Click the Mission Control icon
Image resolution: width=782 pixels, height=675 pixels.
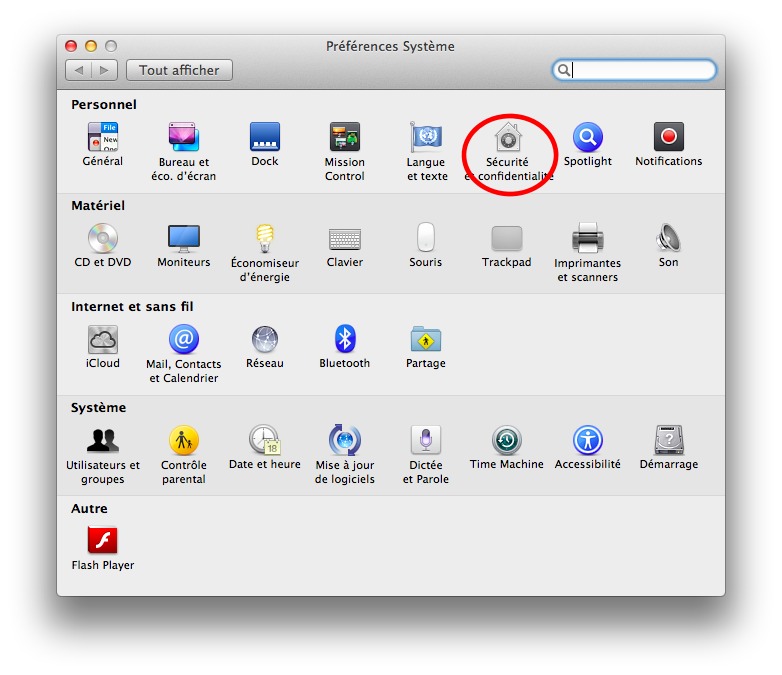[345, 138]
